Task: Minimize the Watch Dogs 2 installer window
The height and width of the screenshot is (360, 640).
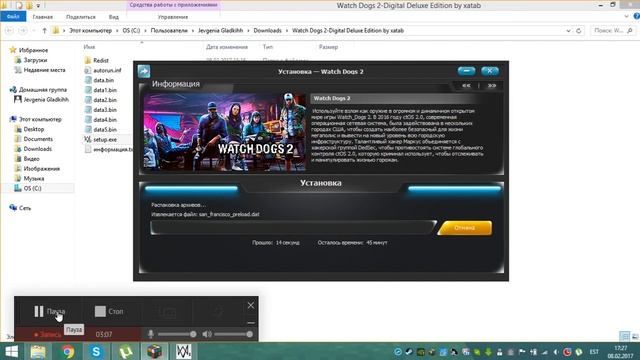Action: coord(466,71)
